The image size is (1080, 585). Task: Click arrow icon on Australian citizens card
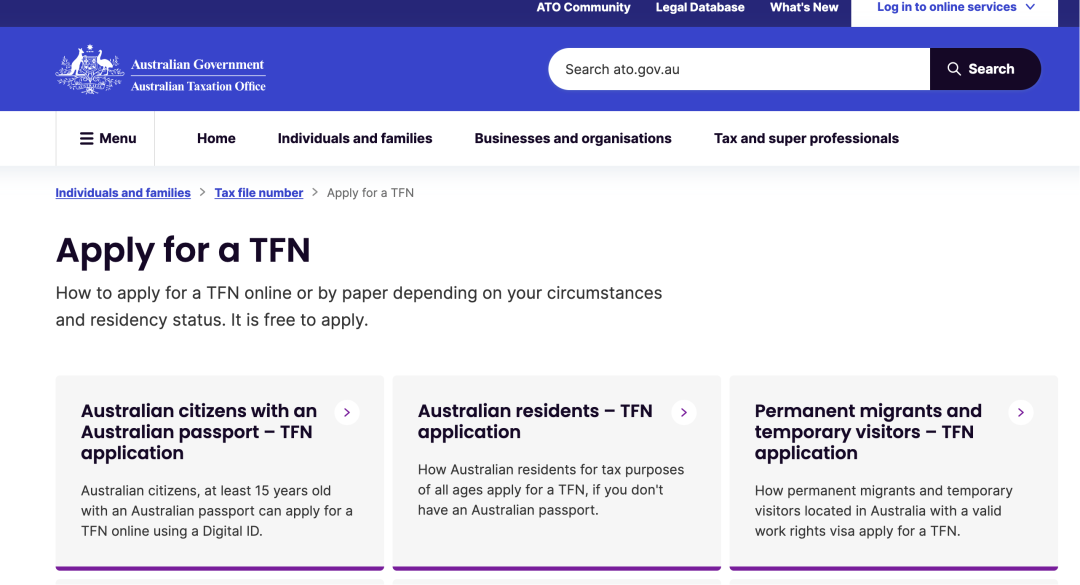(x=347, y=412)
